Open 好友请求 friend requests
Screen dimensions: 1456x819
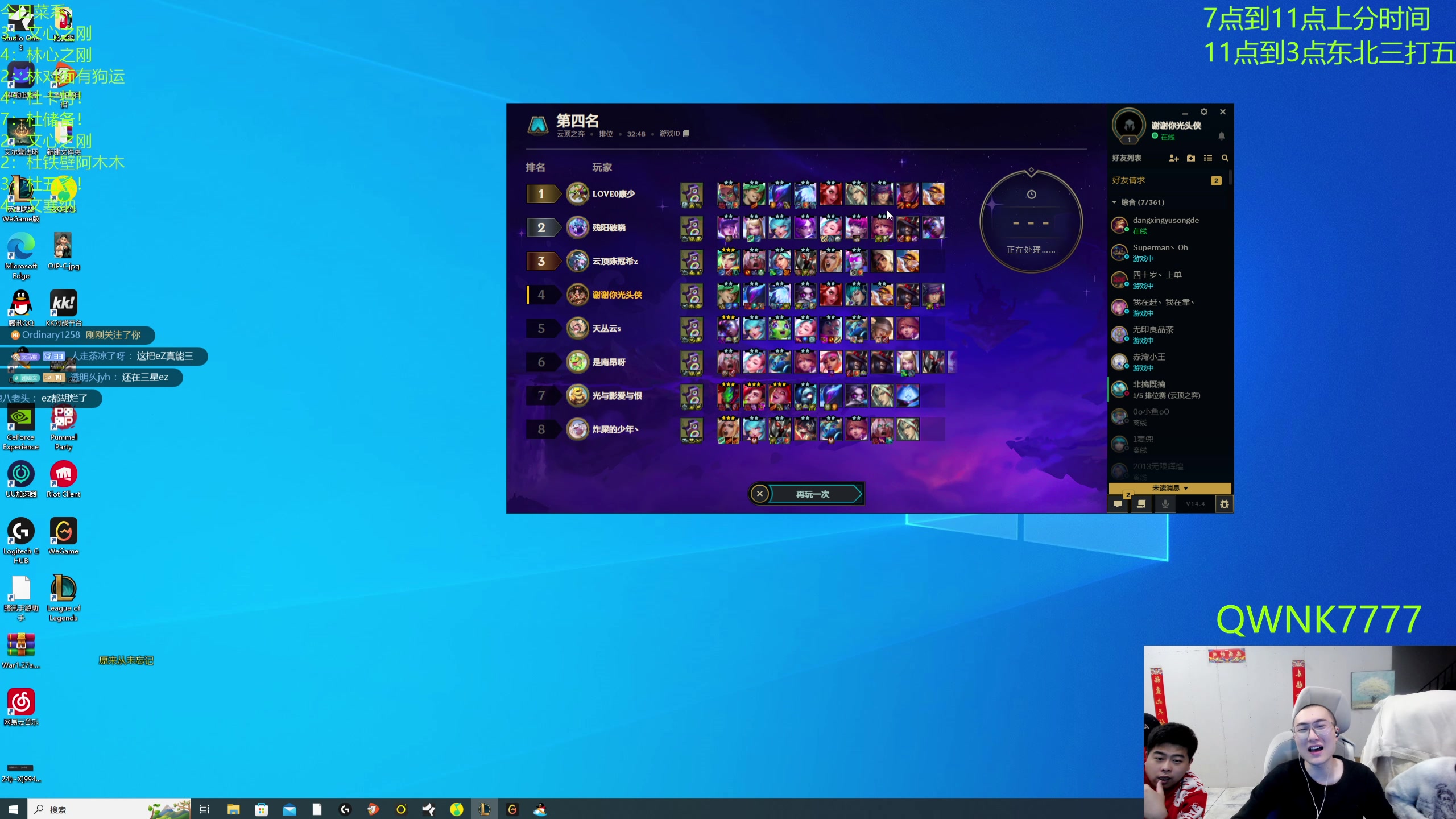1167,180
